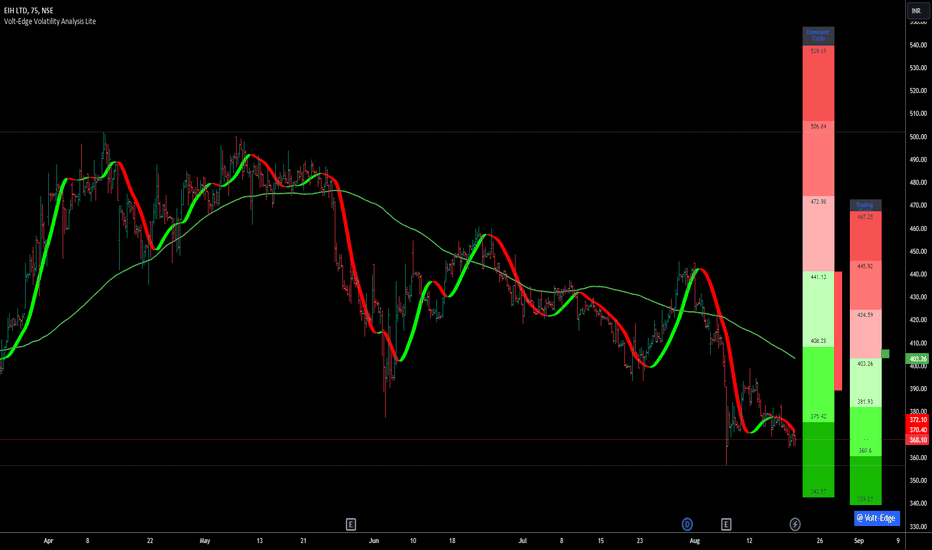Click the 330.00 price scale value
932x550 pixels.
click(918, 526)
